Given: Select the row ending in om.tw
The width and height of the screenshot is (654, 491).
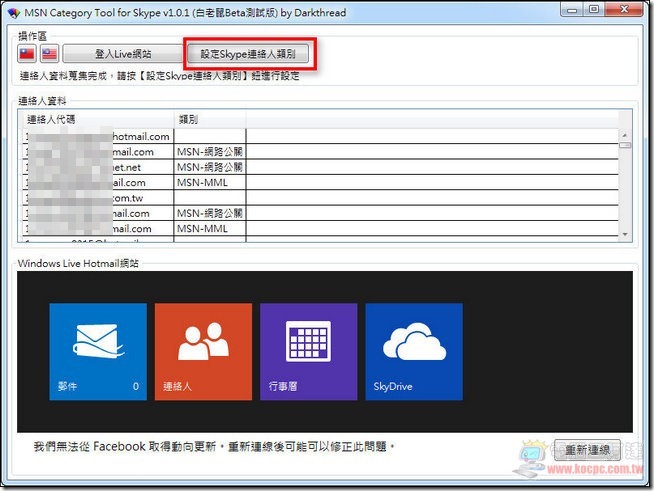Looking at the screenshot, I should tap(321, 198).
